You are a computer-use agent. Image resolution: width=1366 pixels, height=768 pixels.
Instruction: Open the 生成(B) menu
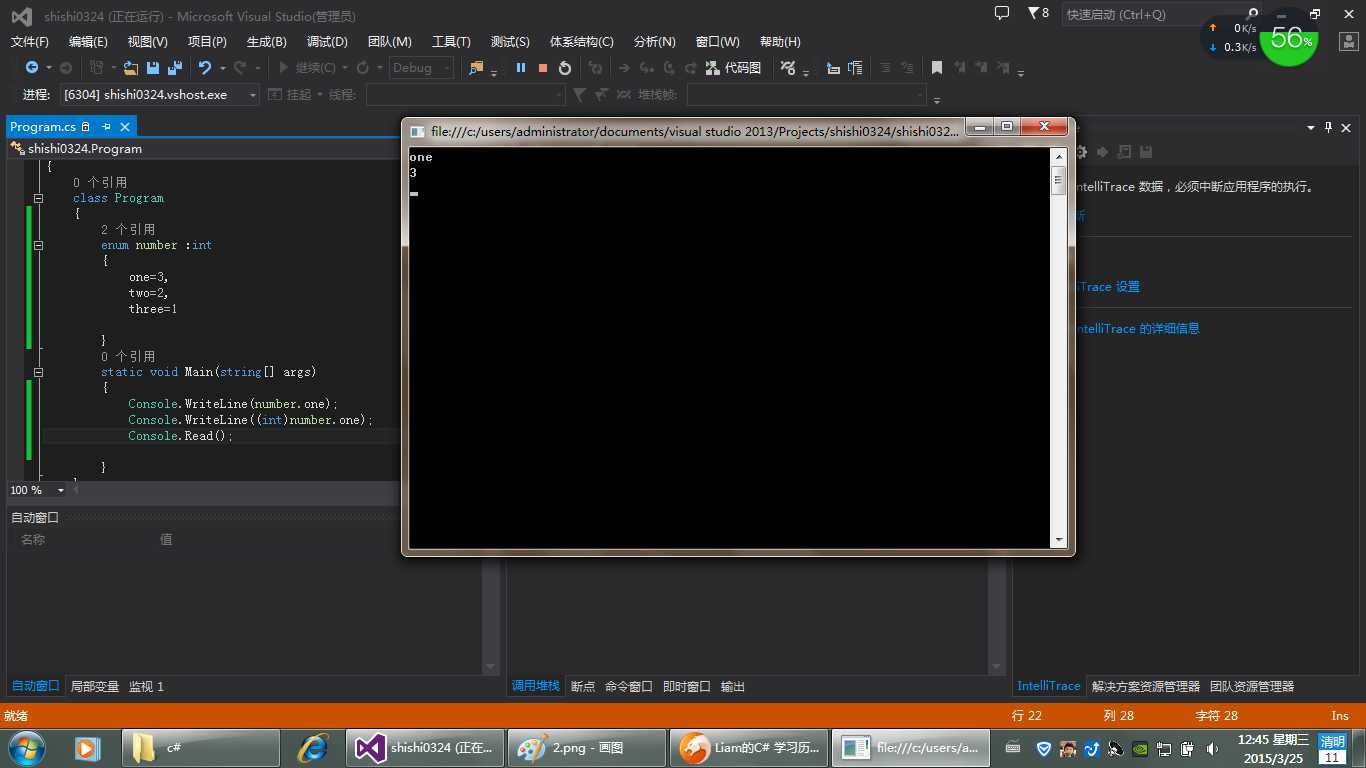point(267,41)
